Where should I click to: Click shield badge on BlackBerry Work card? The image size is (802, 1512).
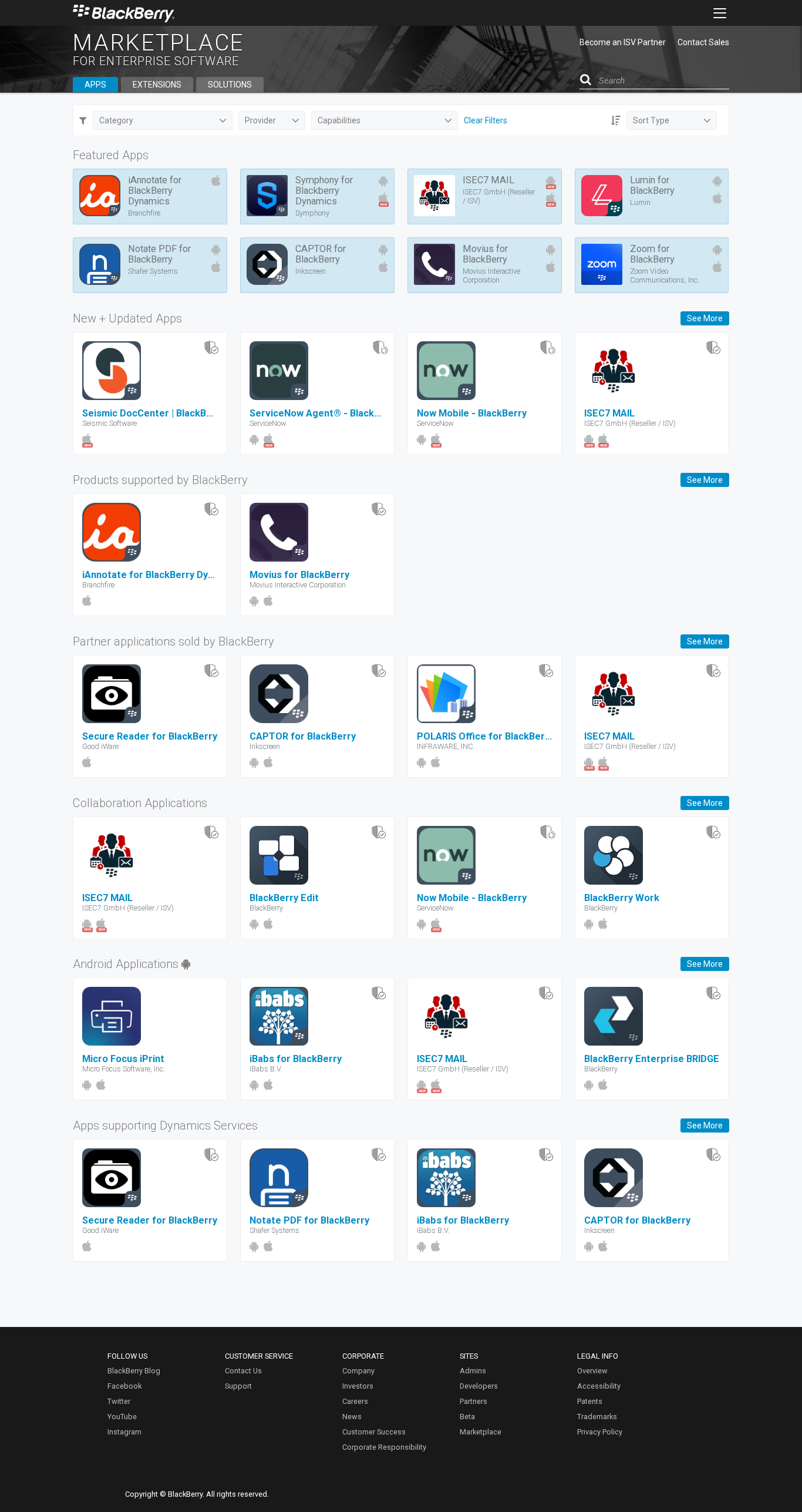coord(713,832)
